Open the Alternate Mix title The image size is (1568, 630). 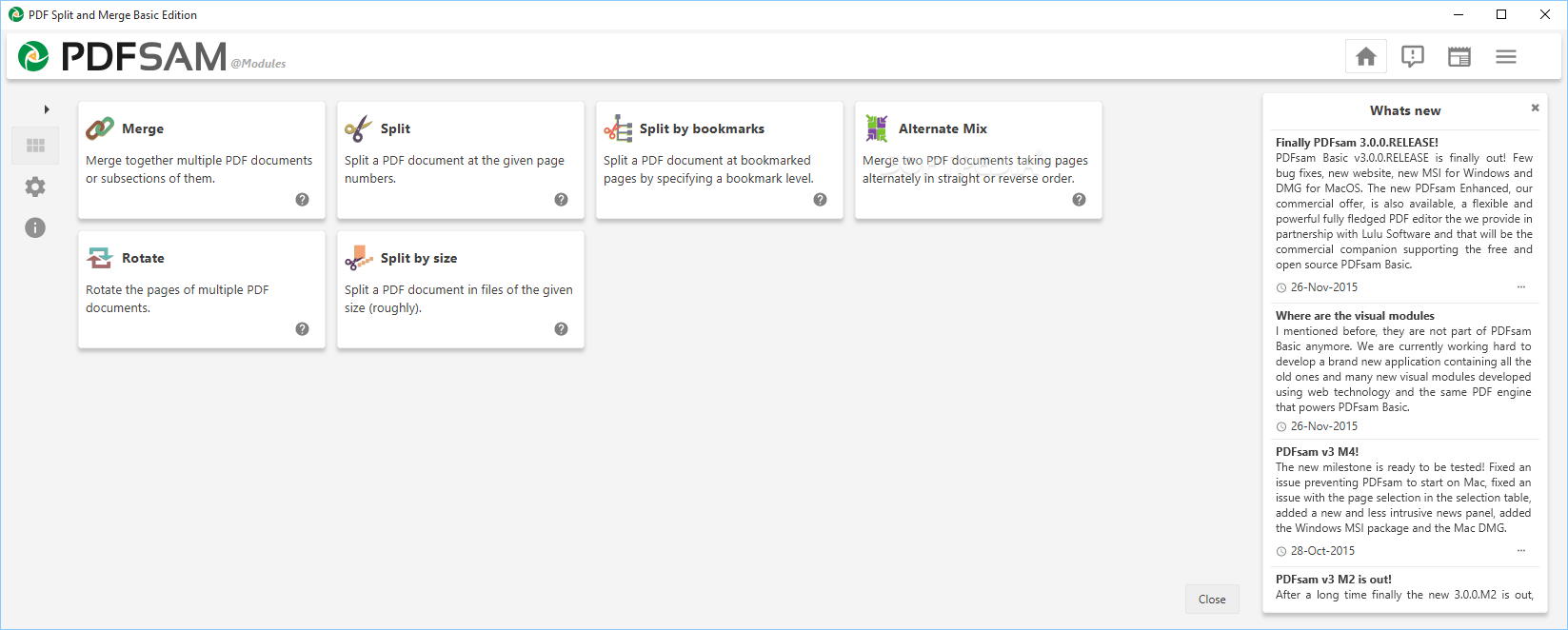[x=943, y=128]
